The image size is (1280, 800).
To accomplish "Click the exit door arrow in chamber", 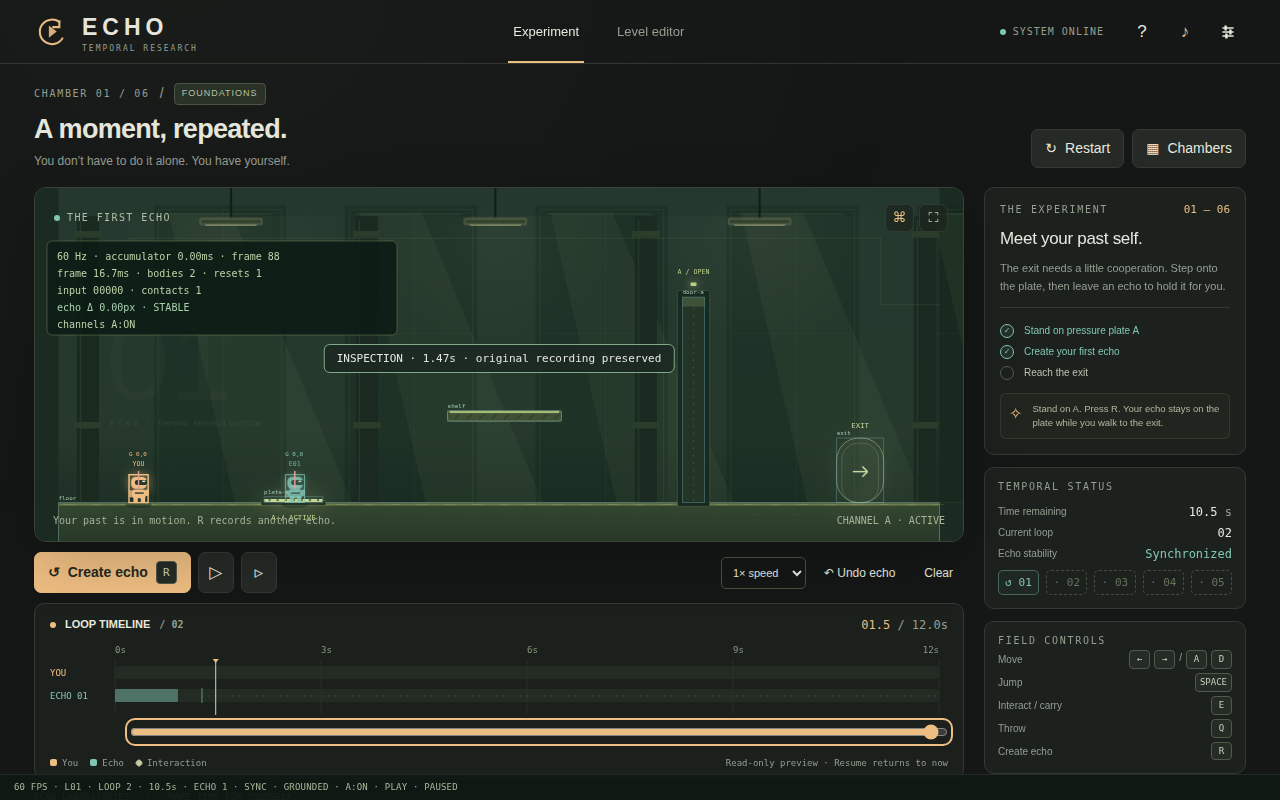I will coord(860,471).
